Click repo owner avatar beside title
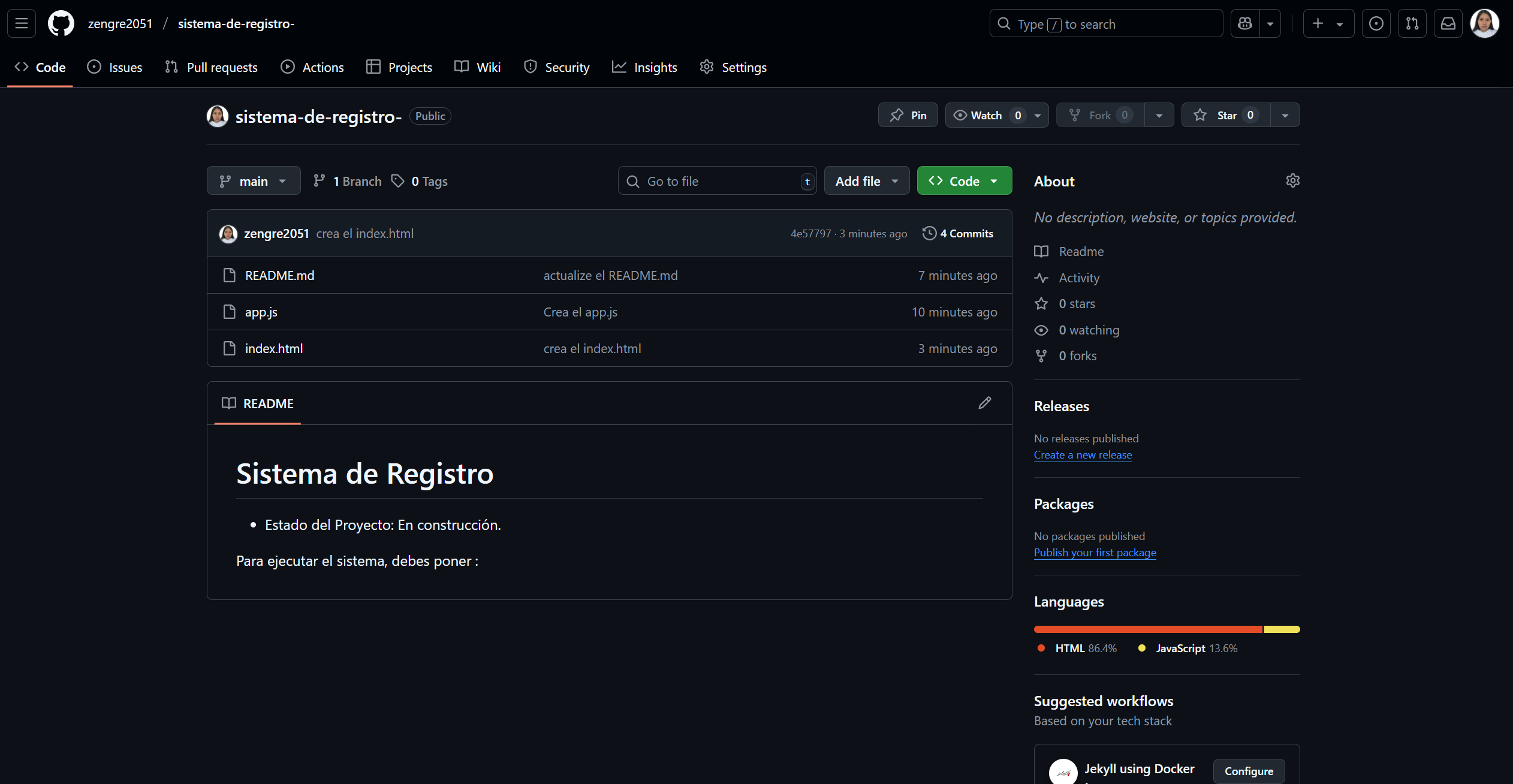Viewport: 1513px width, 784px height. click(218, 116)
